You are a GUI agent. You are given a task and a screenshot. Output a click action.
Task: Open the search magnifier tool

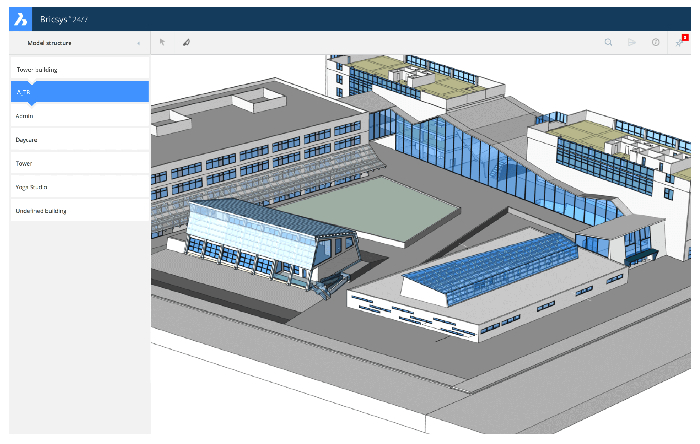[608, 42]
